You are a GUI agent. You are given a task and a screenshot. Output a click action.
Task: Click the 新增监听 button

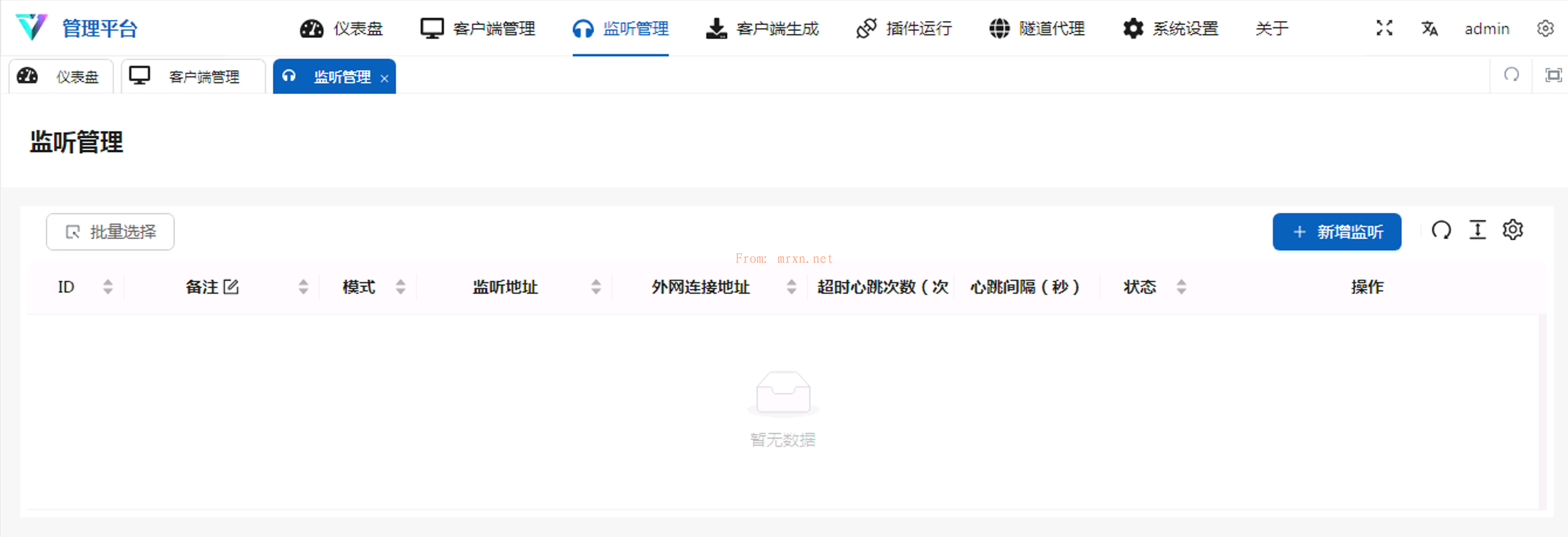(x=1337, y=232)
